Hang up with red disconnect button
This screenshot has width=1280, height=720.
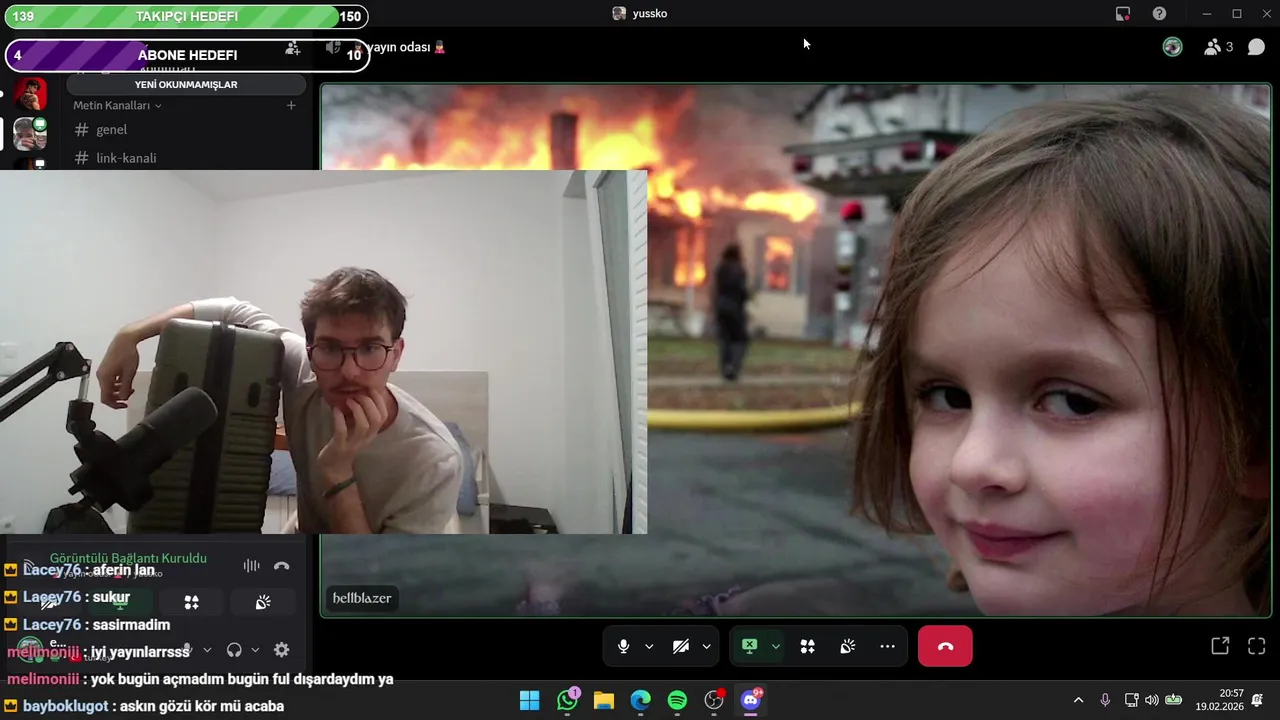[x=945, y=647]
